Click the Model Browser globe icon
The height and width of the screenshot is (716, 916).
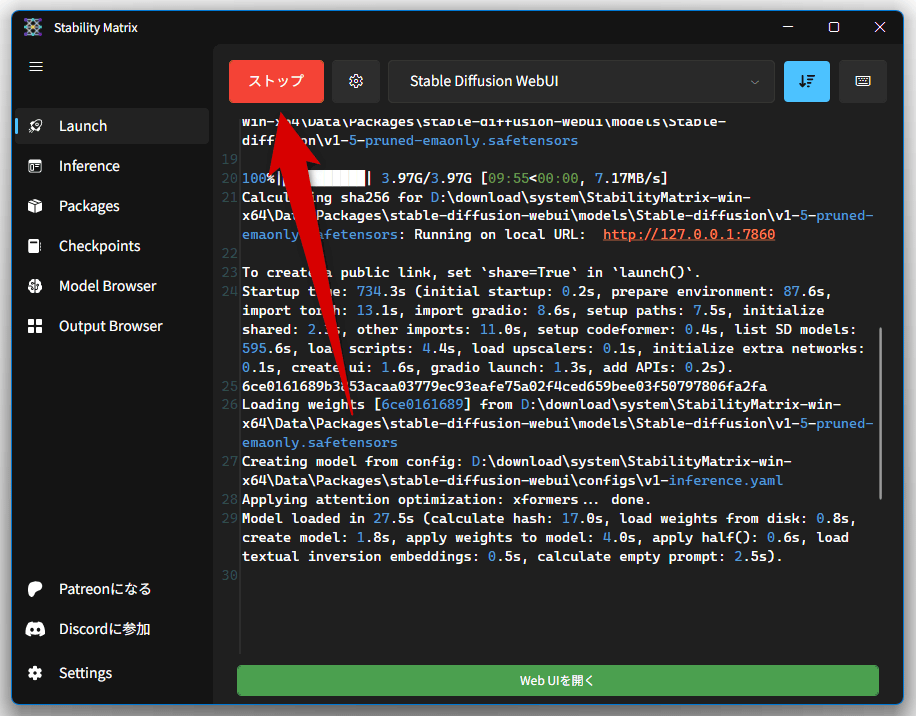[x=35, y=286]
